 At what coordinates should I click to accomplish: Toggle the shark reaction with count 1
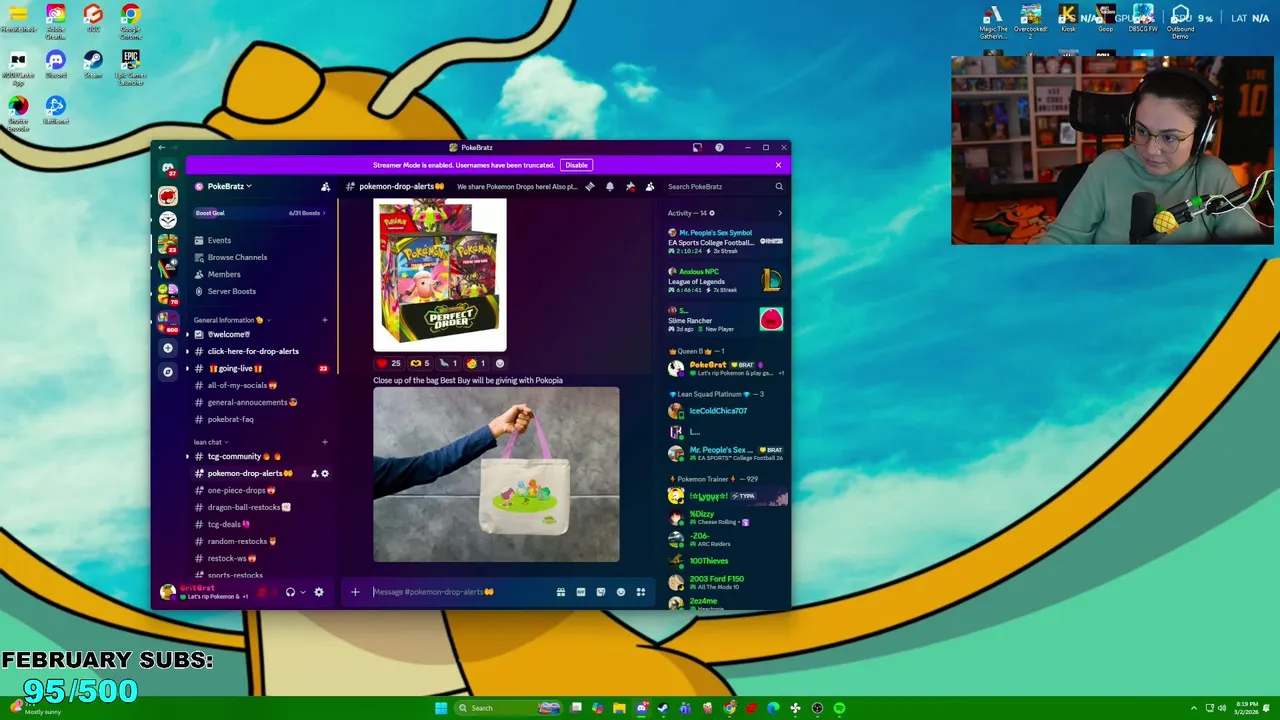pos(448,364)
